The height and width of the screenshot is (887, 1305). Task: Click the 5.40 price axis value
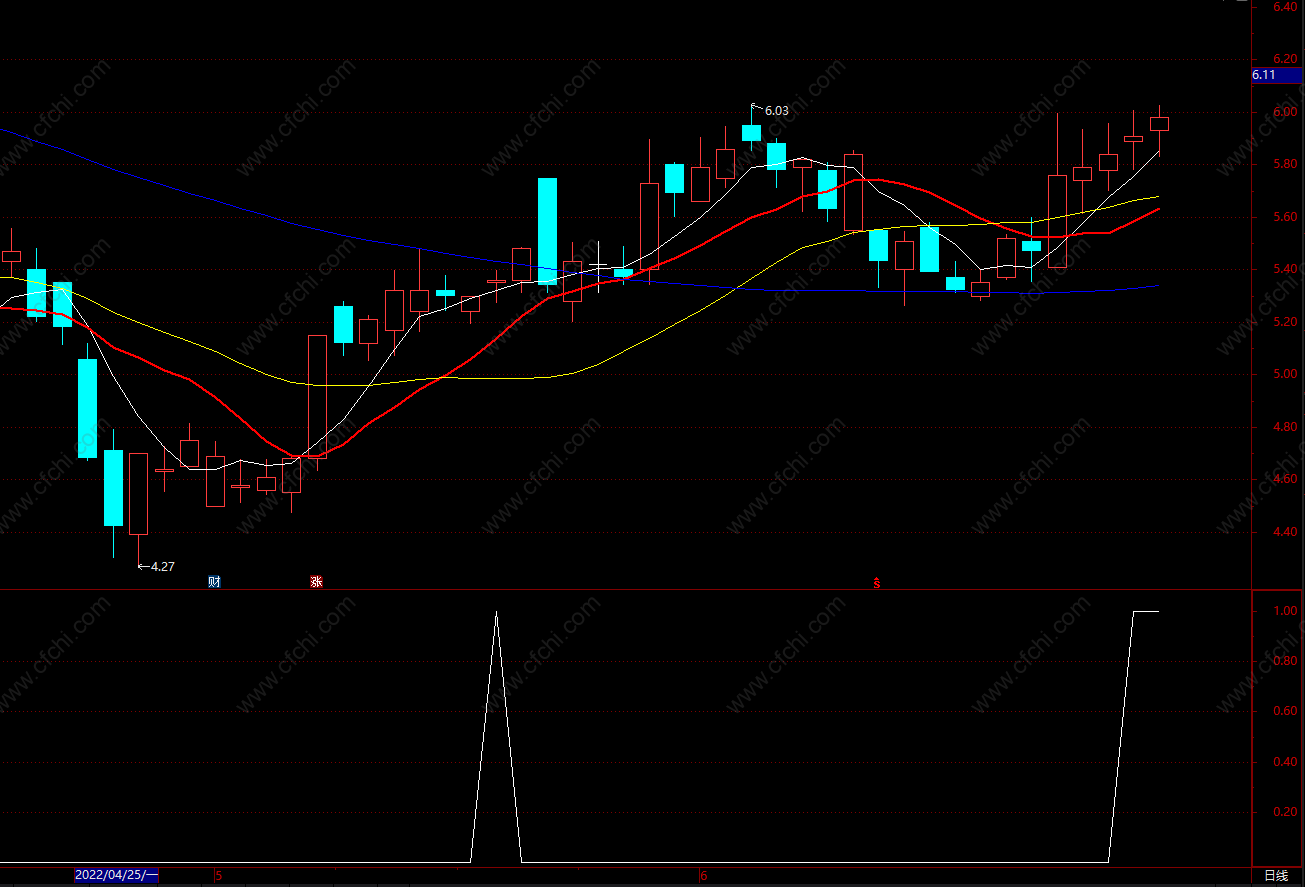1285,269
